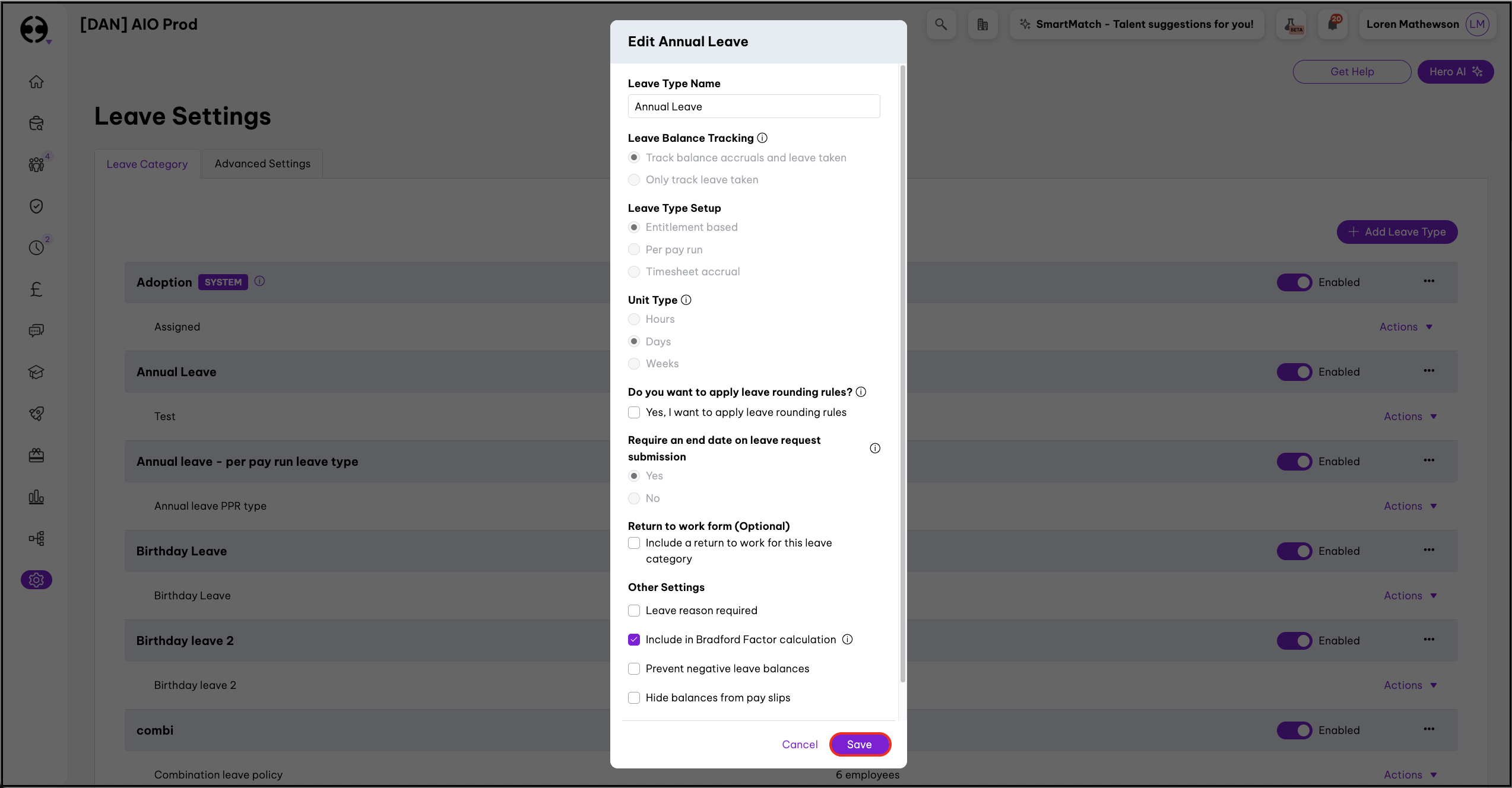Click the search magnifier icon in header

(x=941, y=24)
